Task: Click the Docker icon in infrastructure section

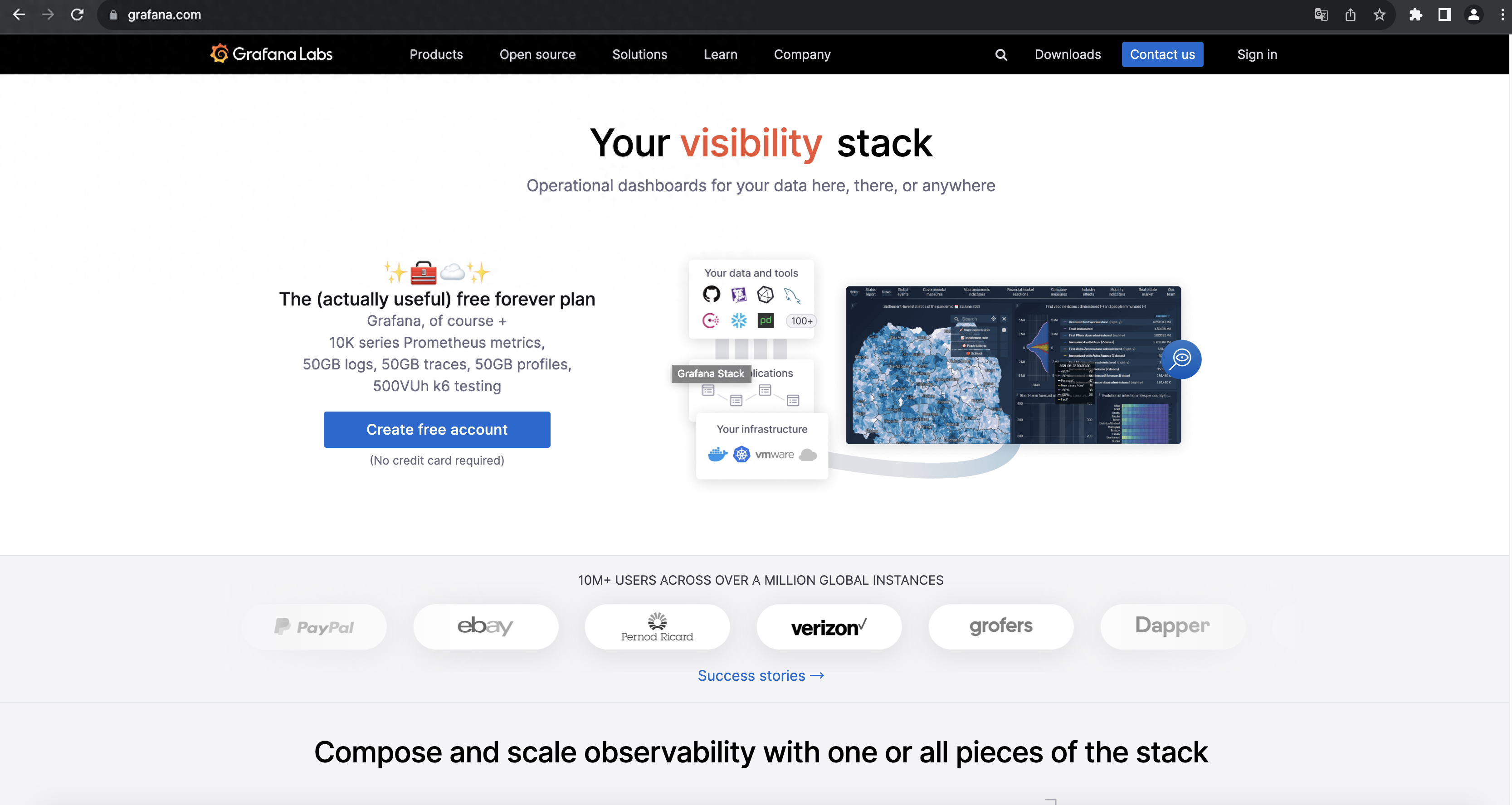Action: click(718, 454)
